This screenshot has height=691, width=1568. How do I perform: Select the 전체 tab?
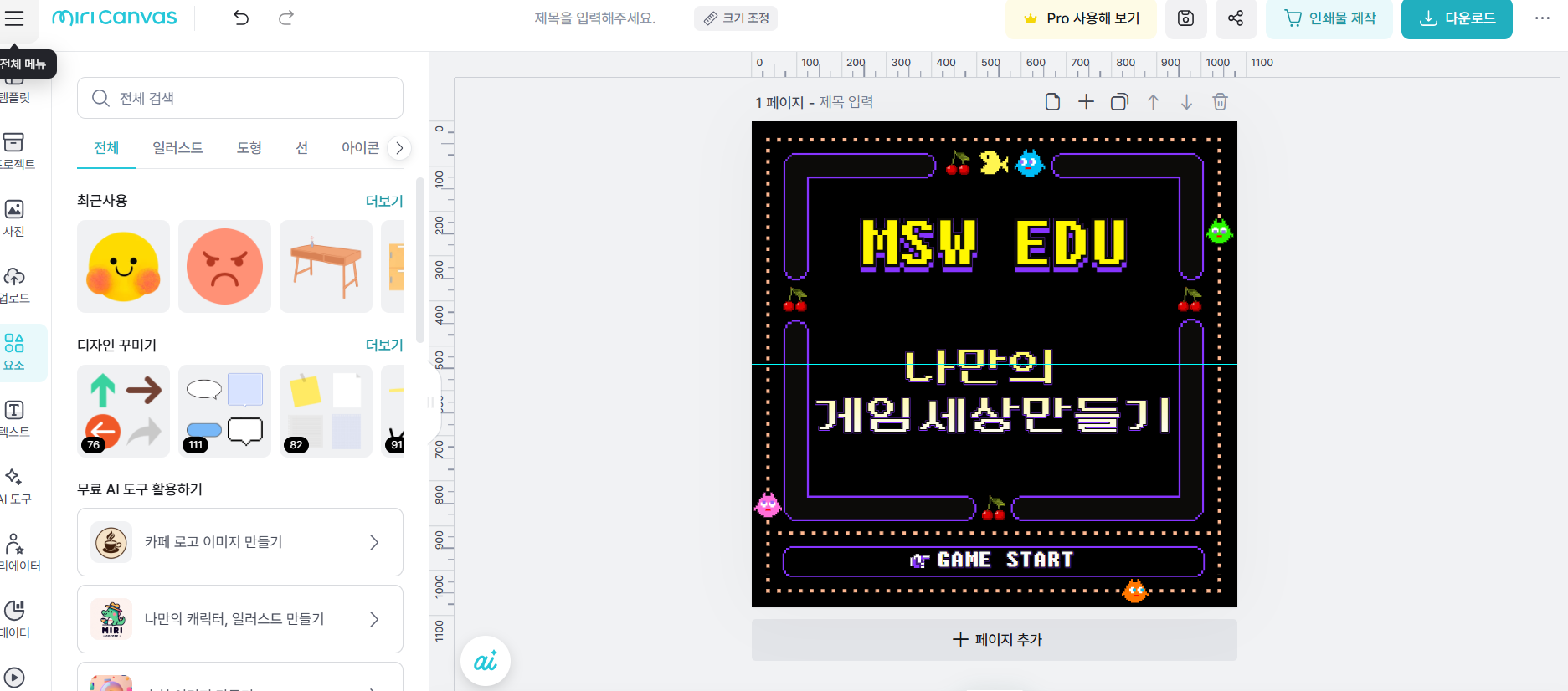pyautogui.click(x=106, y=148)
